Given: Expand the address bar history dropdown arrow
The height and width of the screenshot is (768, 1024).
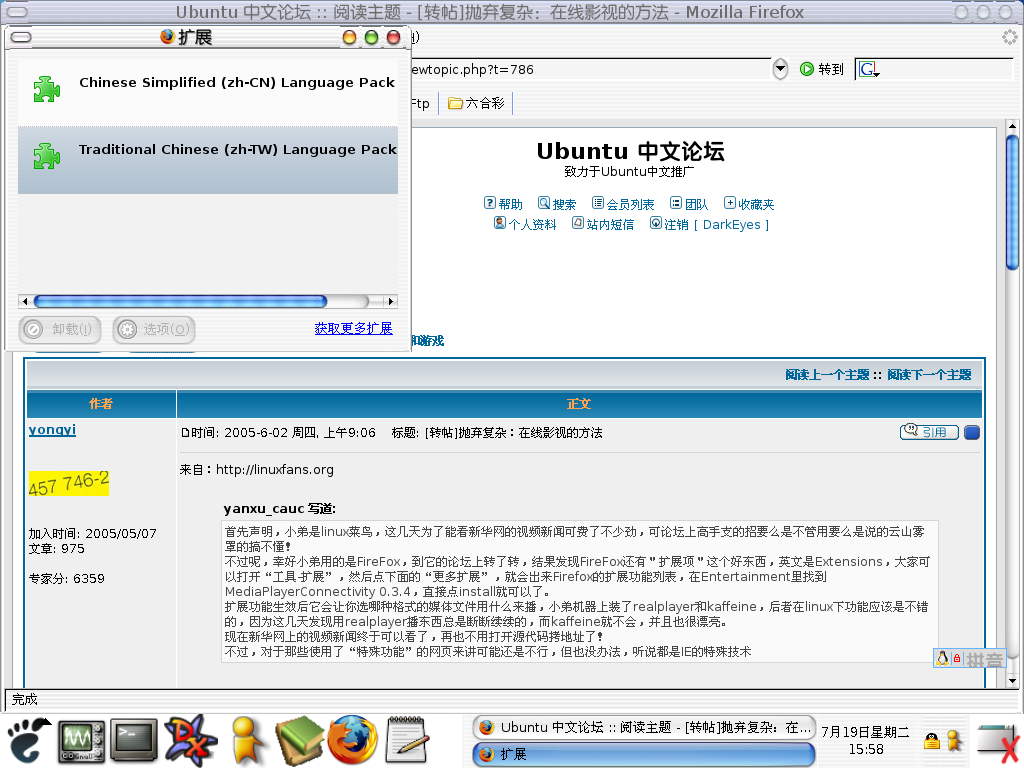Looking at the screenshot, I should tap(780, 69).
